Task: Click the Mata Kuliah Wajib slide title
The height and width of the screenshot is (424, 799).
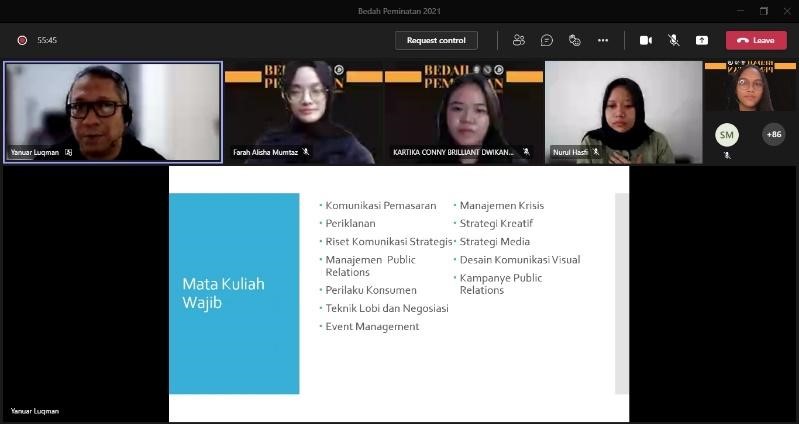Action: [x=223, y=293]
